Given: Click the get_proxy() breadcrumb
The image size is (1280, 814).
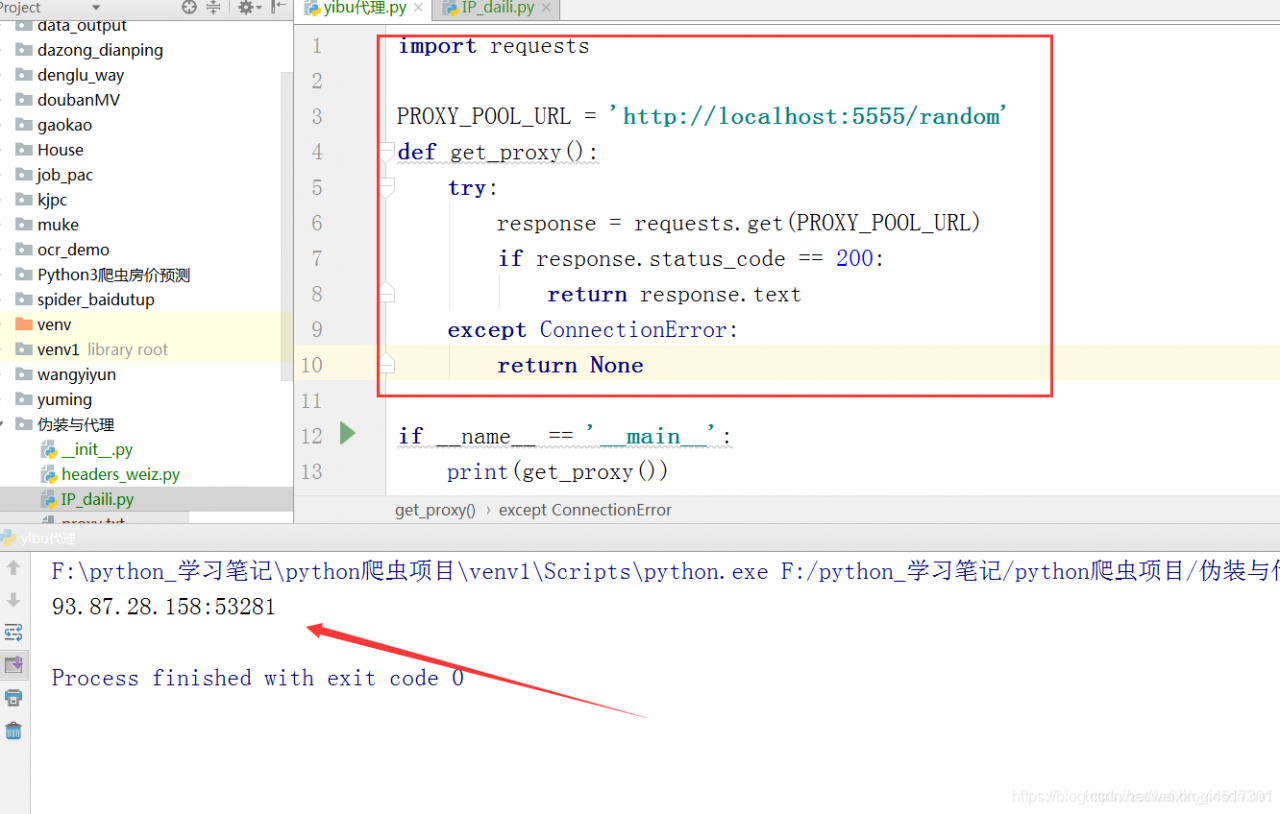Looking at the screenshot, I should (435, 510).
